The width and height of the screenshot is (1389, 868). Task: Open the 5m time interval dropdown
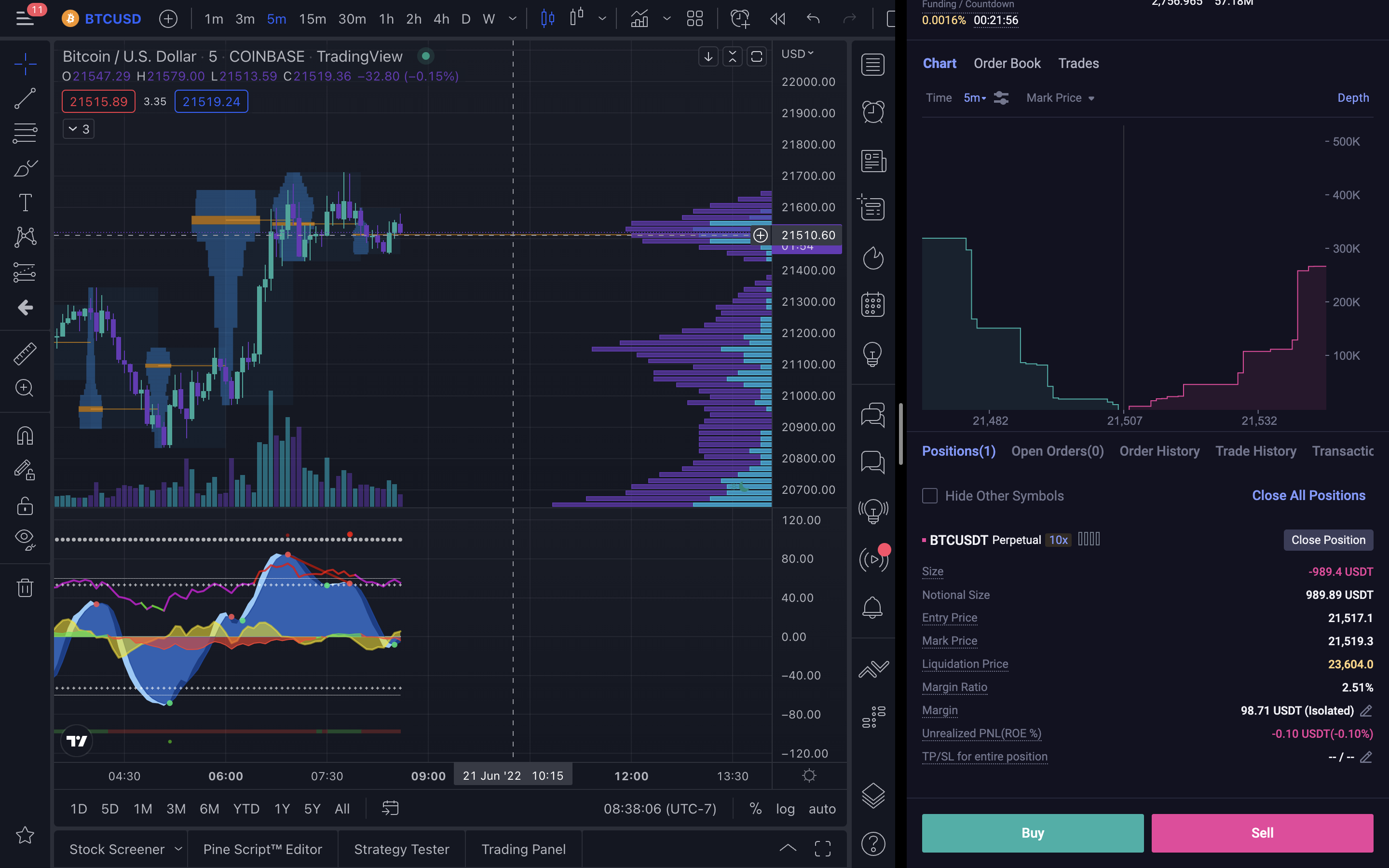point(975,98)
